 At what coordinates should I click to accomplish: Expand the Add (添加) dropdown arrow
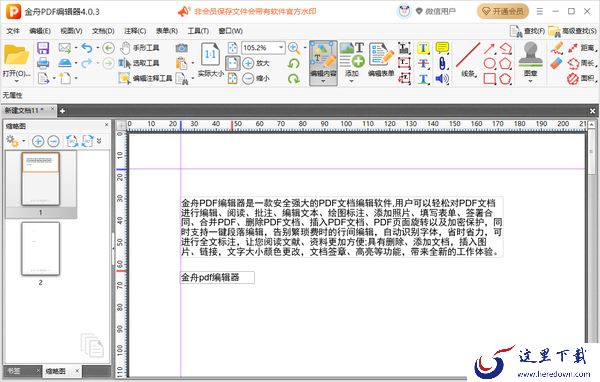point(351,82)
